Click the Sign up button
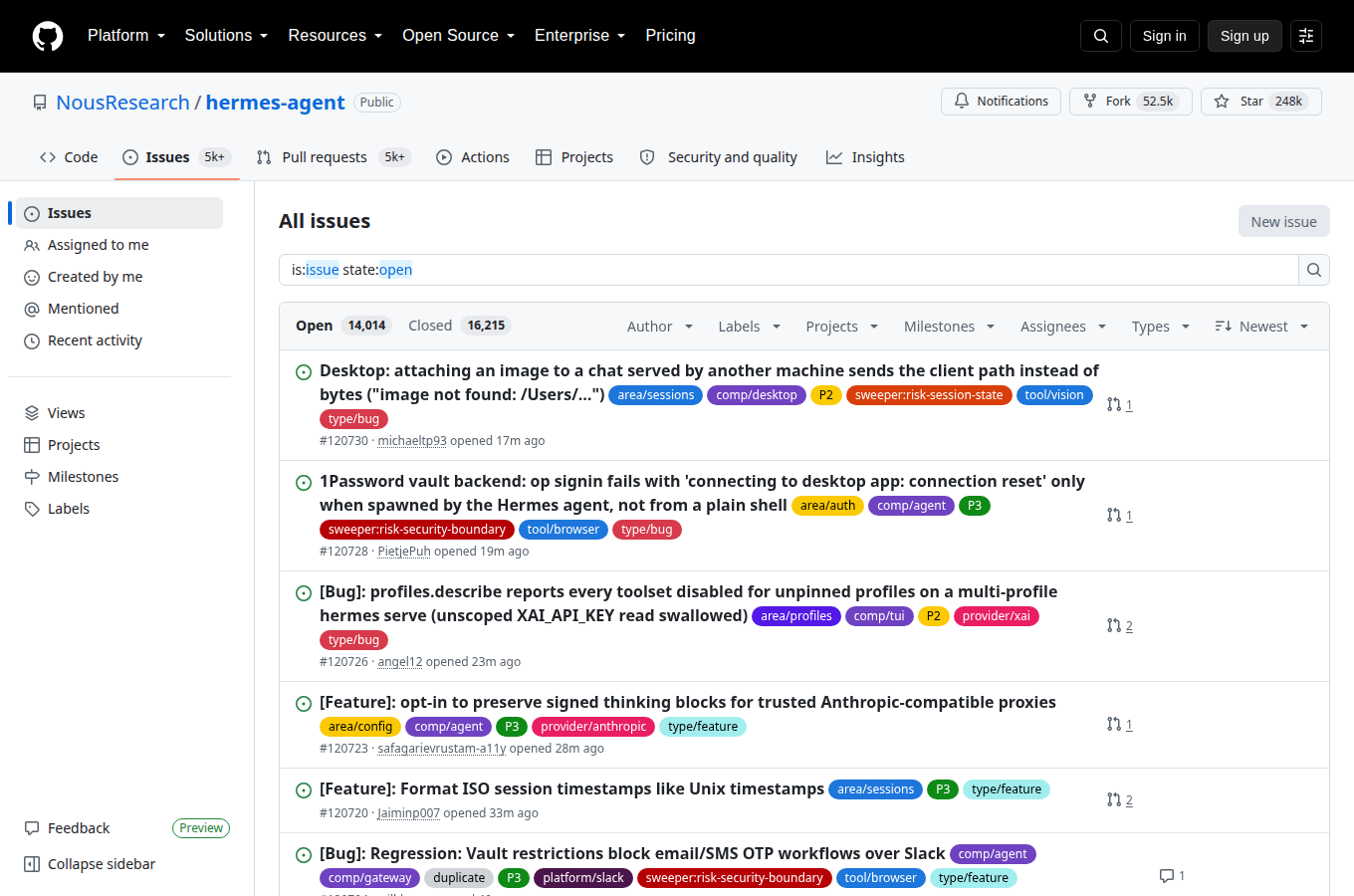This screenshot has width=1354, height=896. [x=1244, y=36]
